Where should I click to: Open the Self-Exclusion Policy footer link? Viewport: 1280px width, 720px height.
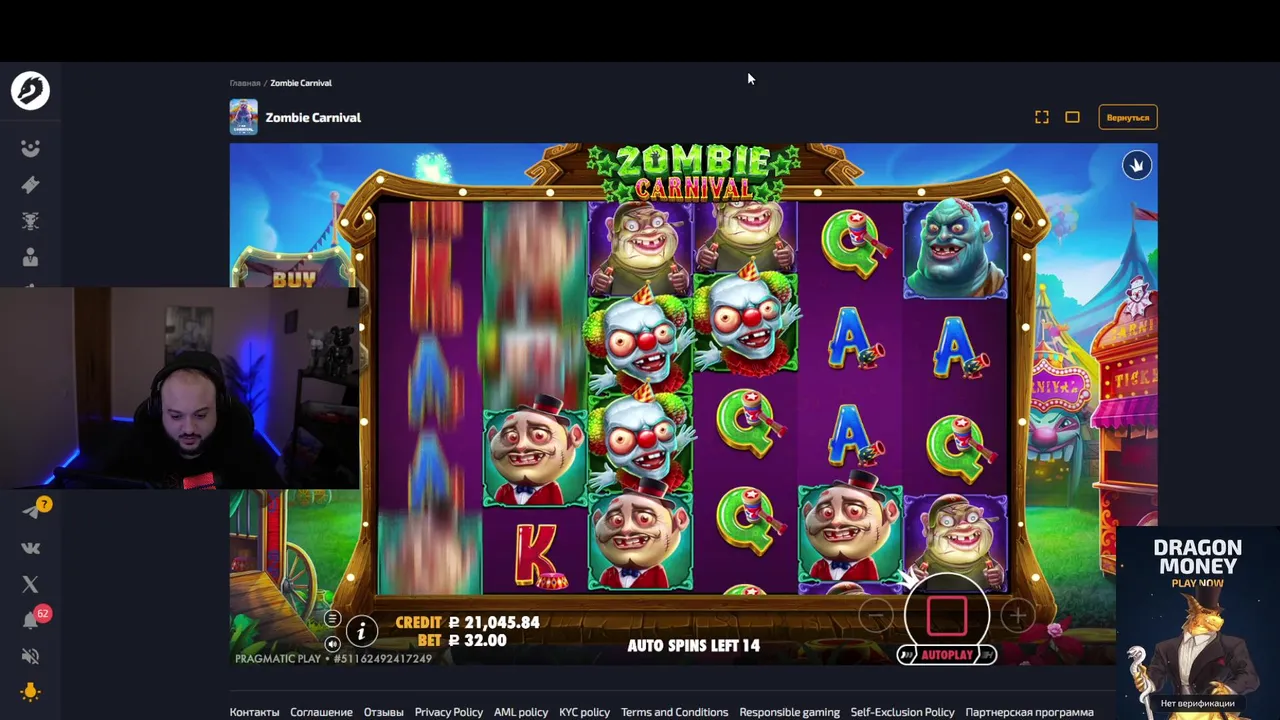[903, 712]
